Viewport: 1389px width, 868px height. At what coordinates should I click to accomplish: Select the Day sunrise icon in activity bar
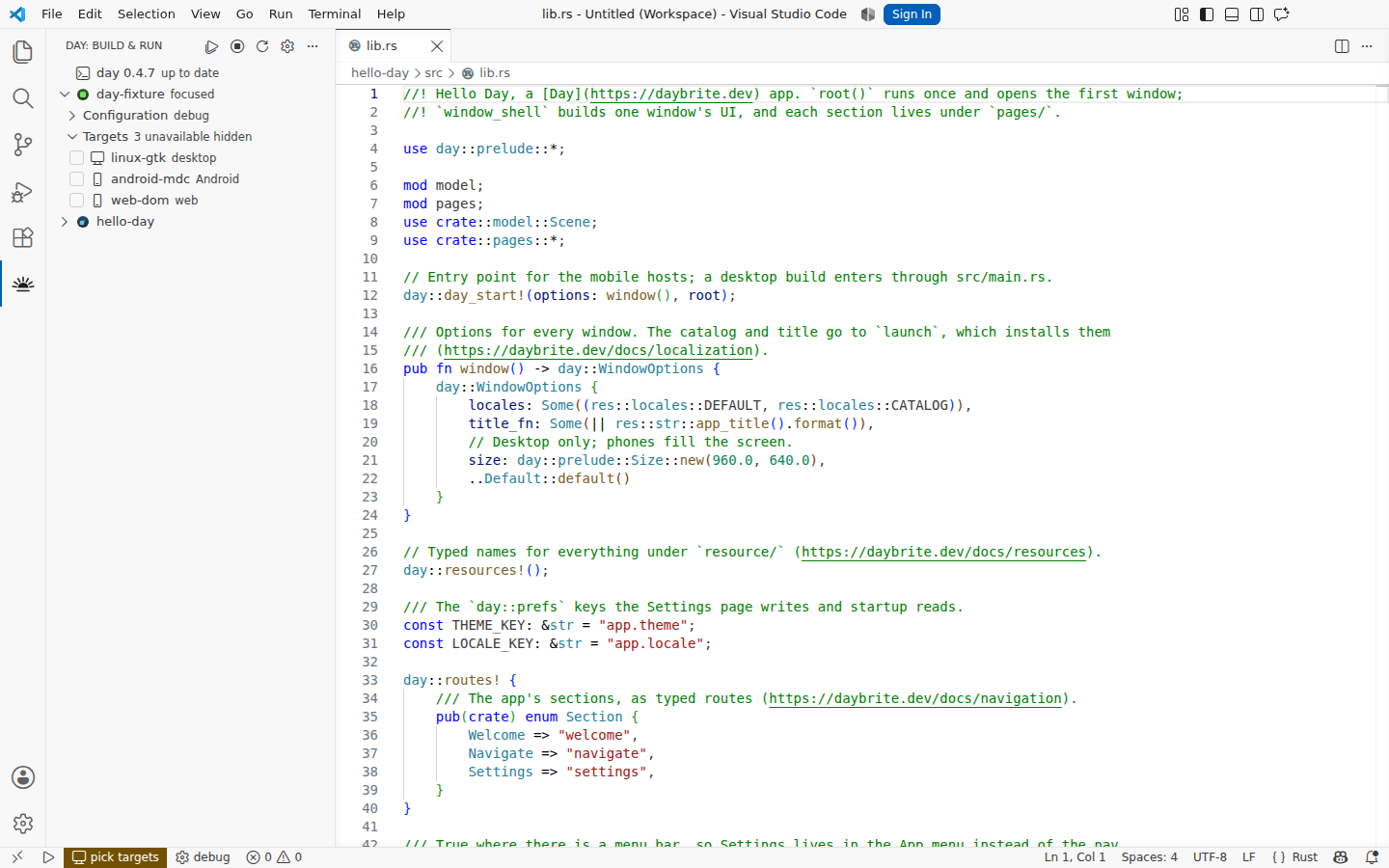22,284
